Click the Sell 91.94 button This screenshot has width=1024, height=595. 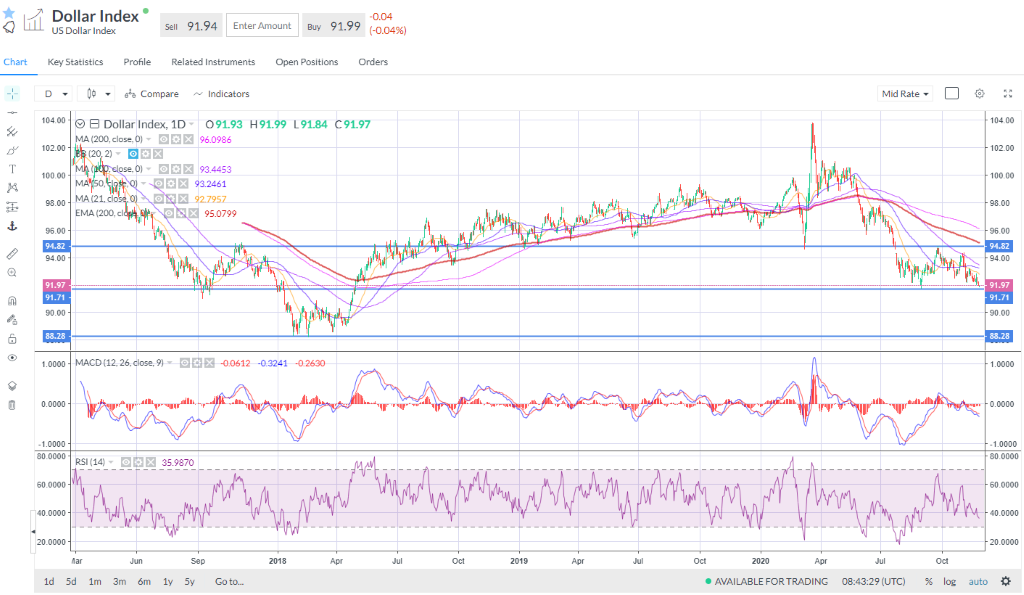[x=191, y=25]
